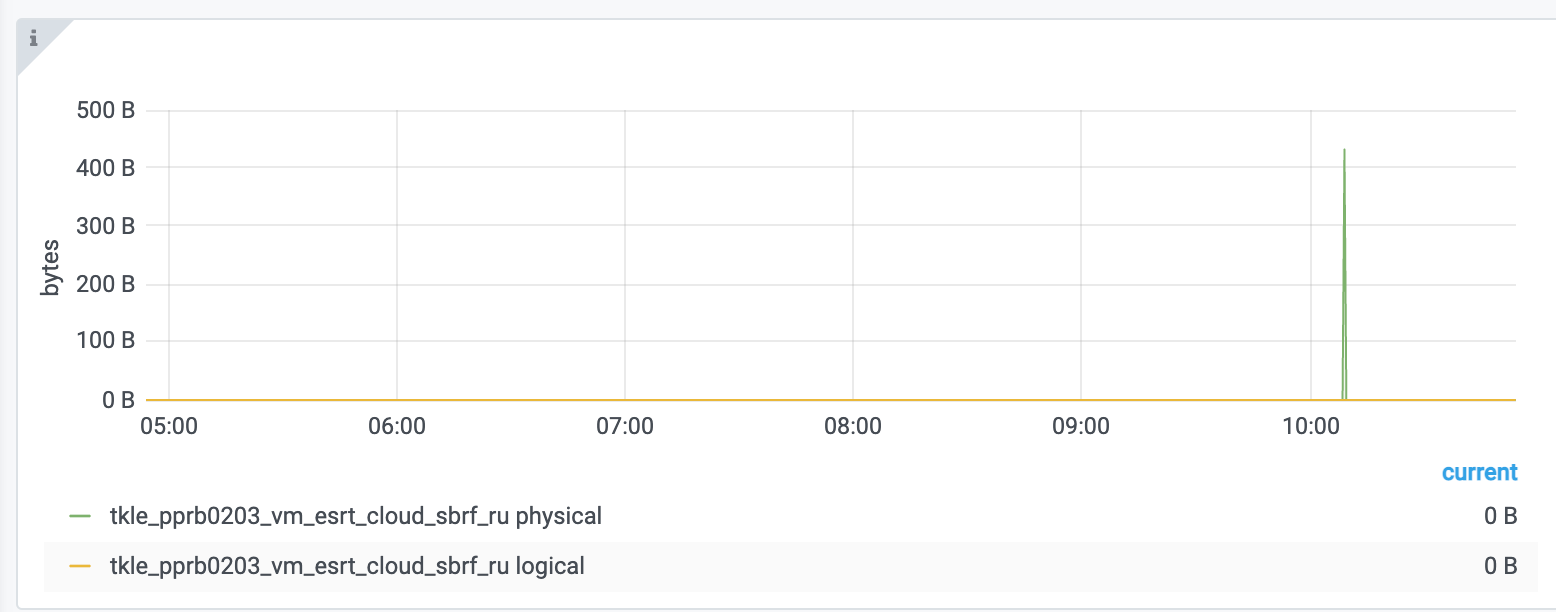Click the panel info icon in corner
Image resolution: width=1556 pixels, height=612 pixels.
(x=33, y=38)
